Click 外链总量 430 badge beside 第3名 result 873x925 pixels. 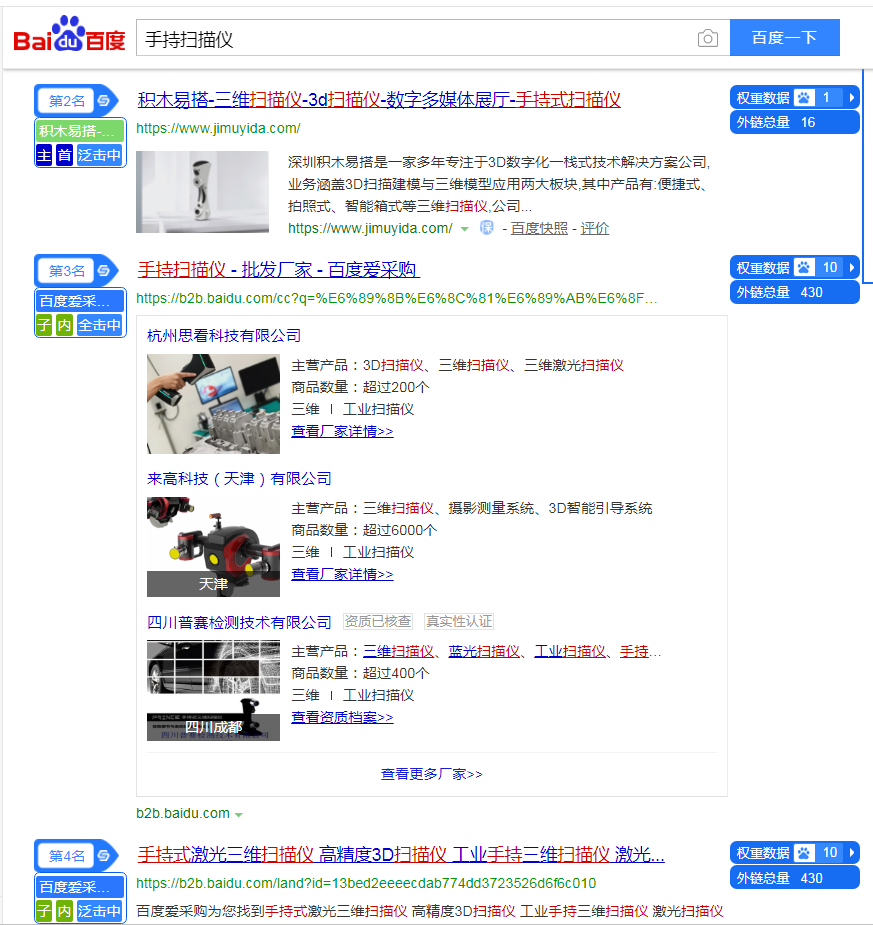point(794,292)
